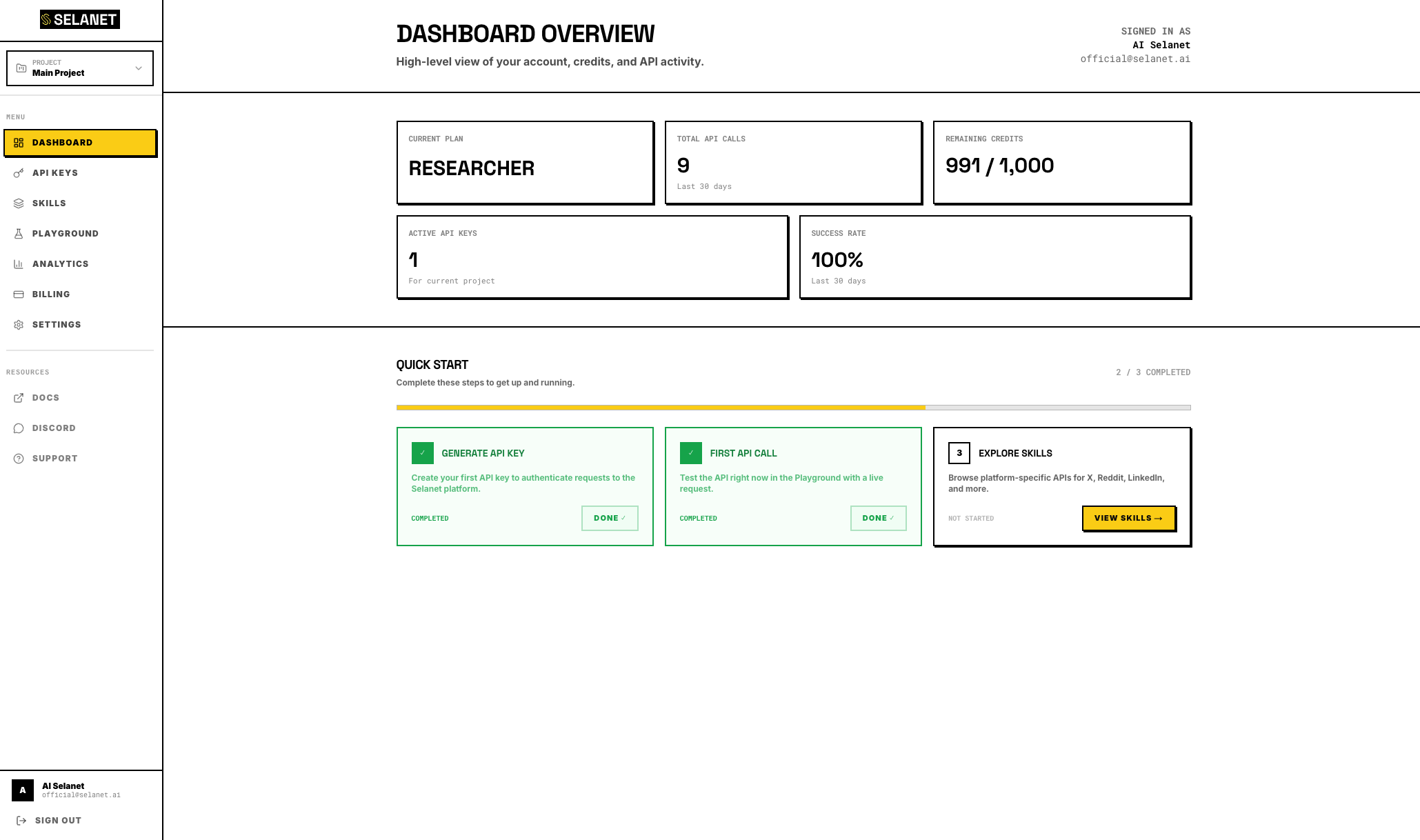Click the Settings gear icon
Screen dimensions: 1420x840
(19, 325)
